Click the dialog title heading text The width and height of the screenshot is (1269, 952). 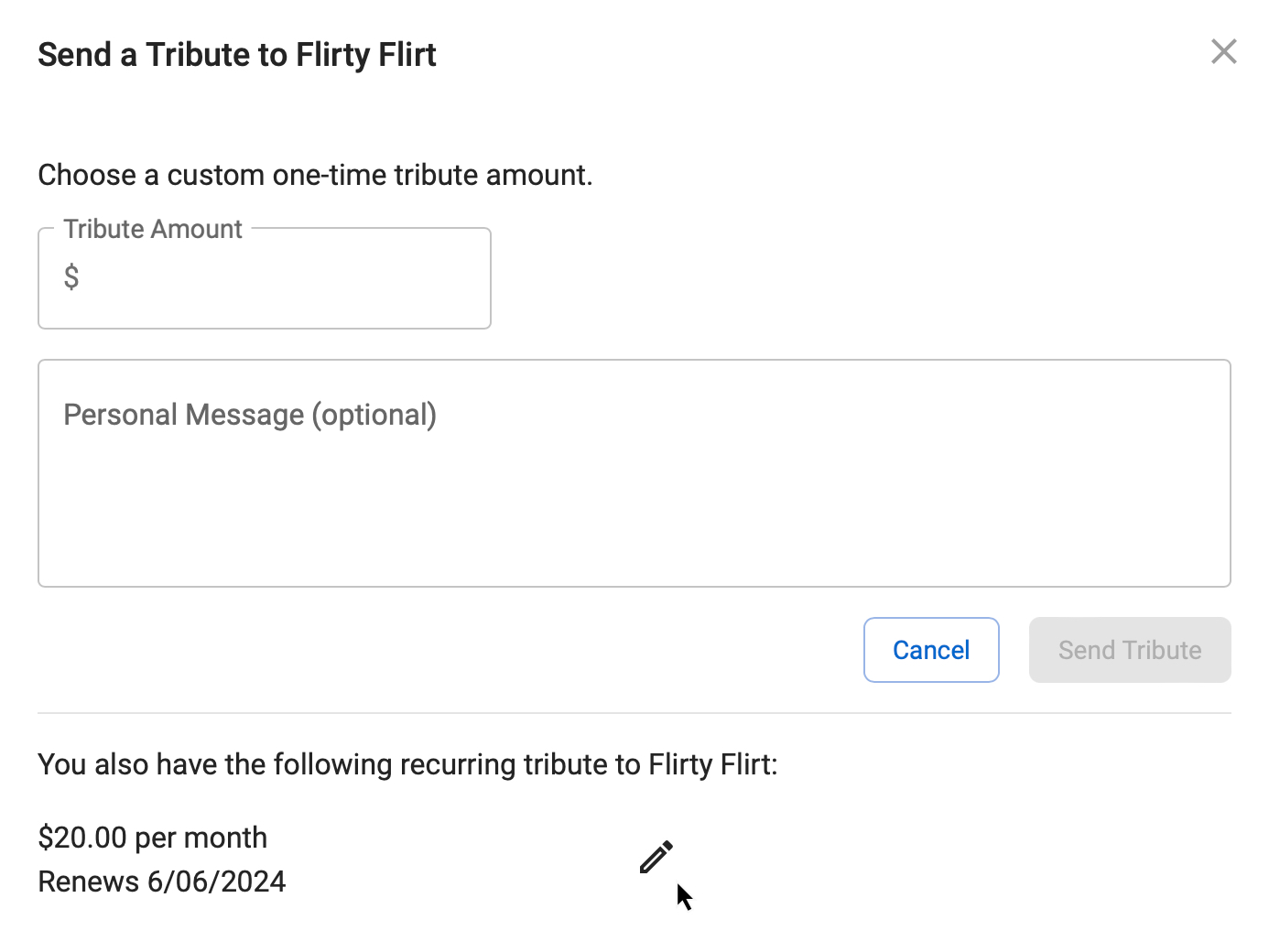(x=237, y=55)
